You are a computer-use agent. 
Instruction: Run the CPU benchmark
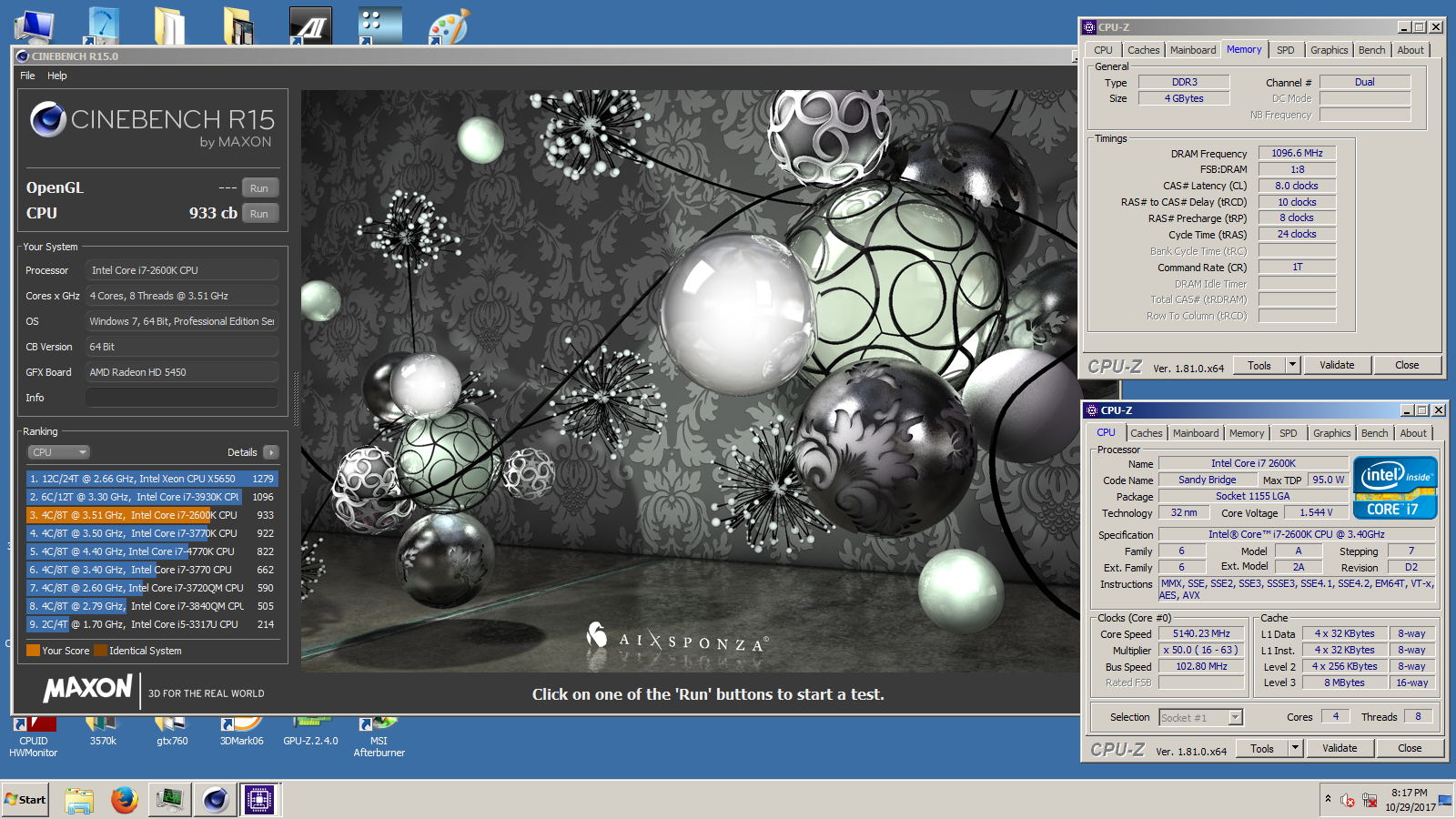pos(259,214)
